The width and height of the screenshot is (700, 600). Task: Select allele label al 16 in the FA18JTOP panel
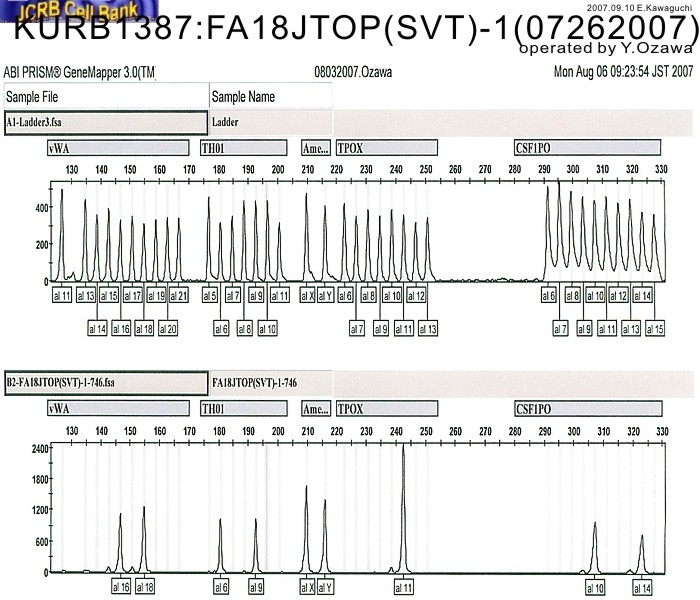click(120, 586)
